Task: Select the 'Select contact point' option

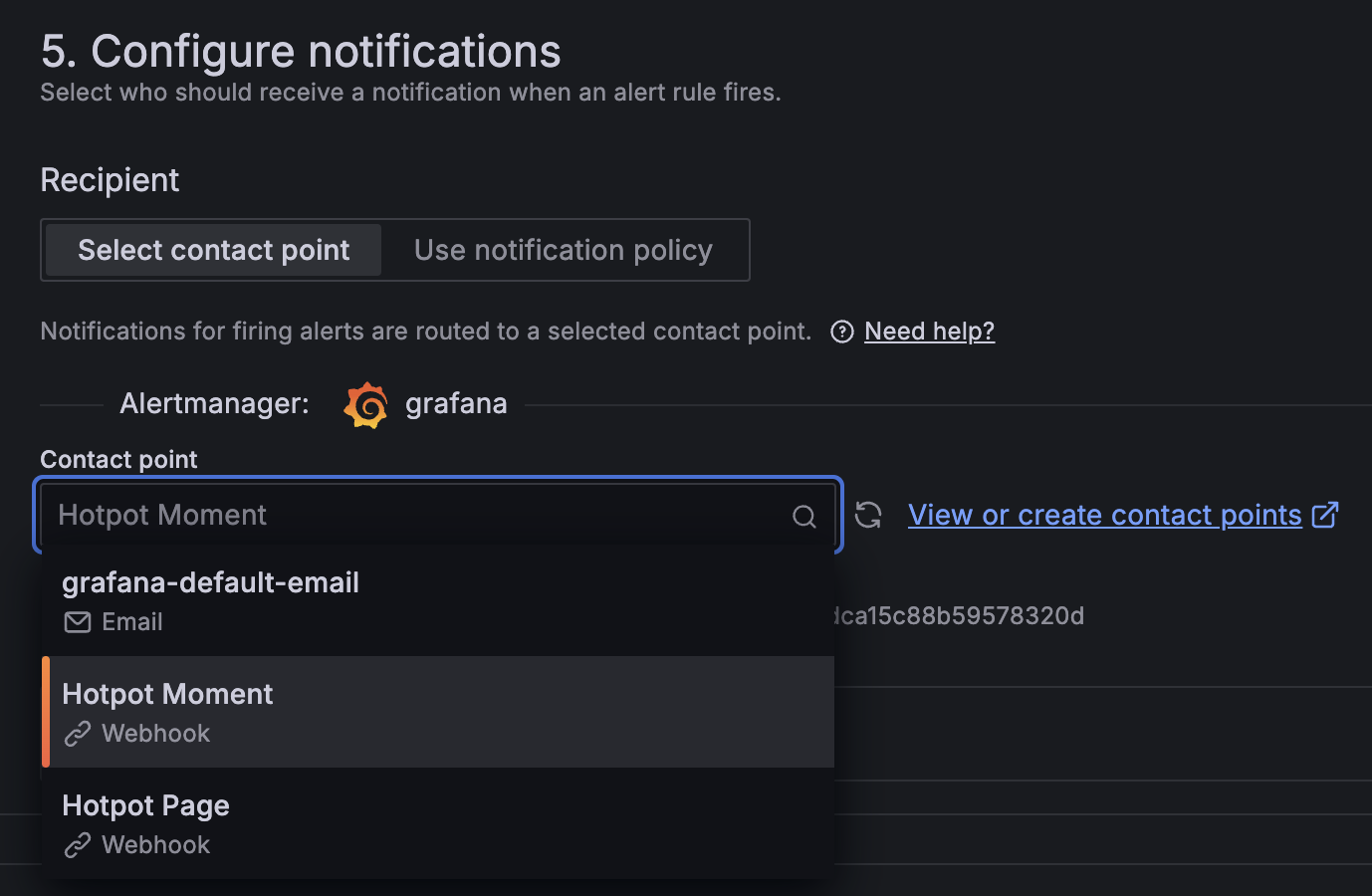Action: 213,250
